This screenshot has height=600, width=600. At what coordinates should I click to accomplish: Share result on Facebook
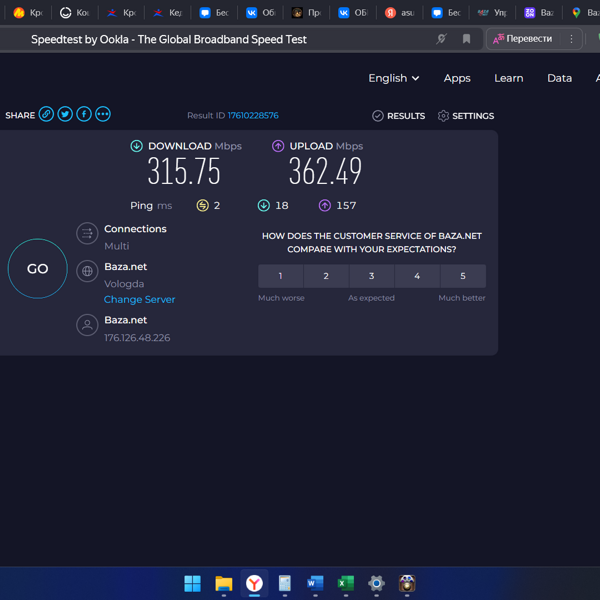pyautogui.click(x=84, y=114)
